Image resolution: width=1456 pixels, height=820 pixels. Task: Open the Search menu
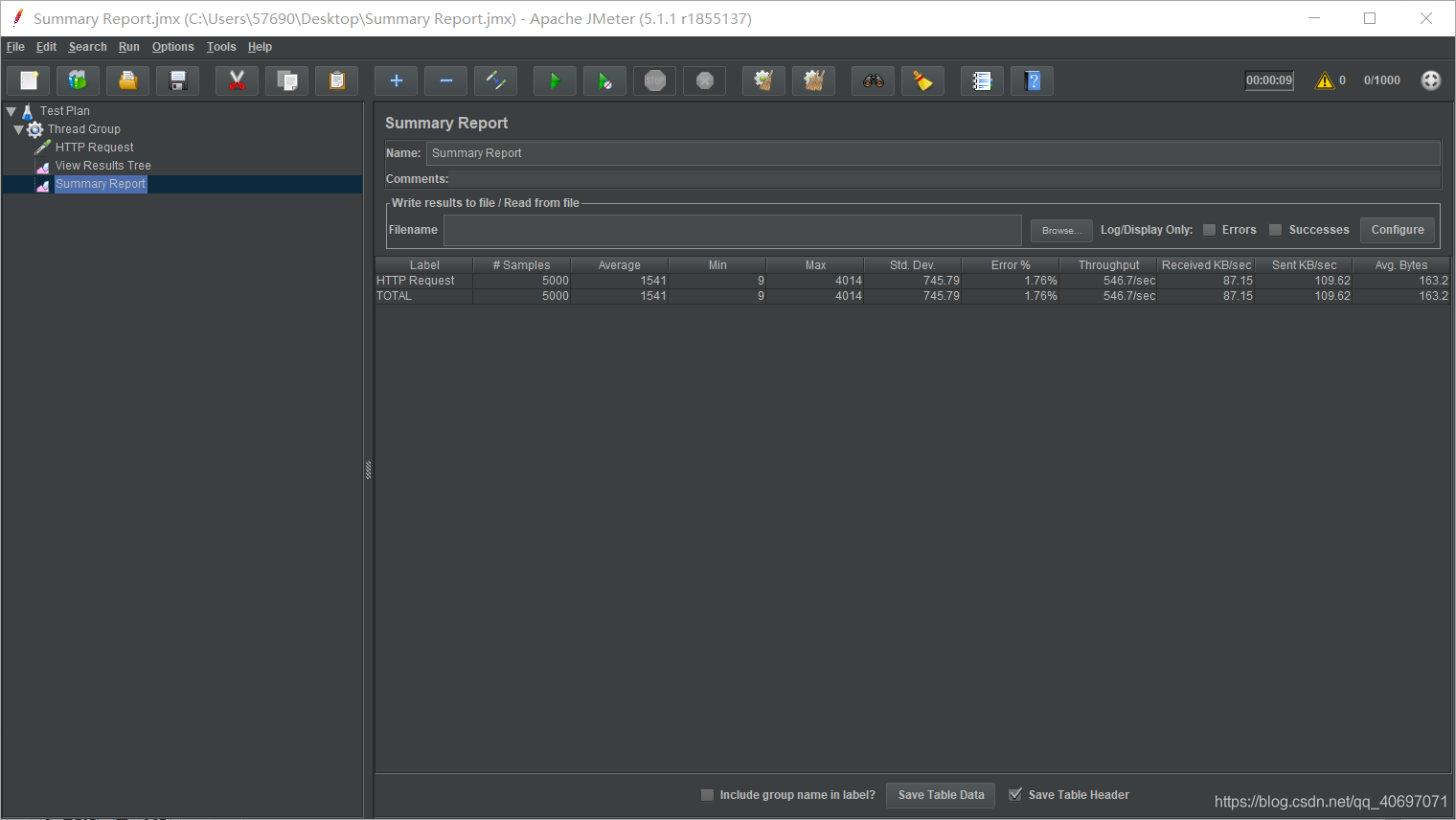[x=87, y=47]
